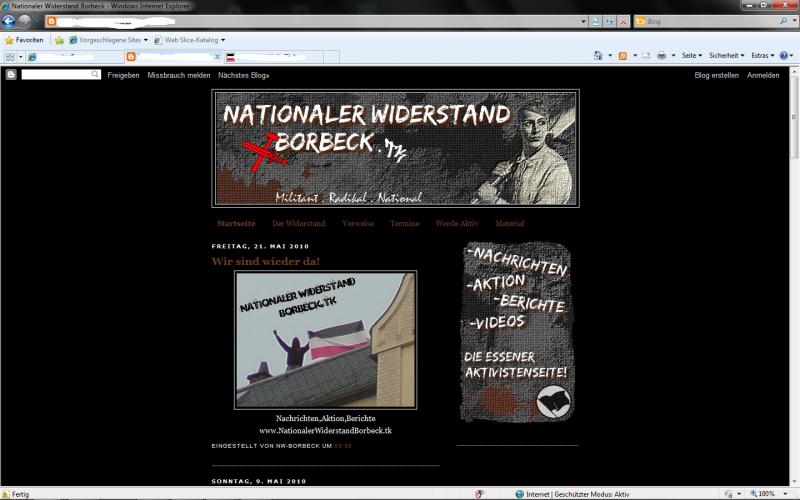Click the magnifier icon in Bing search box
Image resolution: width=800 pixels, height=500 pixels.
pos(783,21)
